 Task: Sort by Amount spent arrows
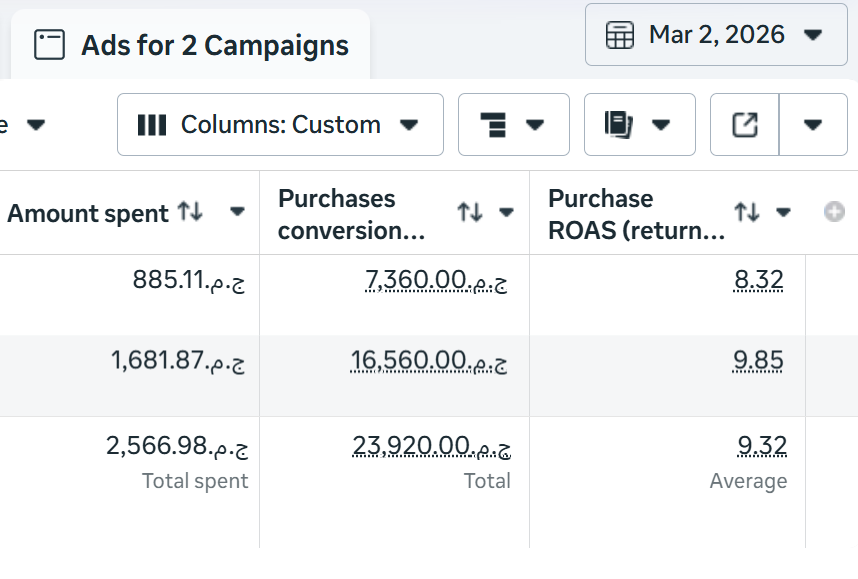tap(190, 211)
